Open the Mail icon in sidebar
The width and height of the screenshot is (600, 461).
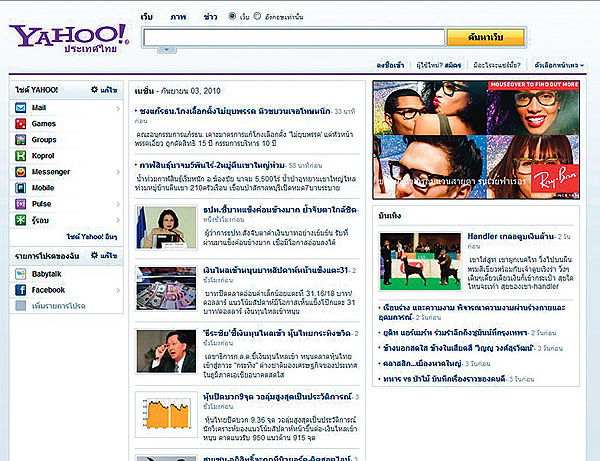[x=20, y=108]
